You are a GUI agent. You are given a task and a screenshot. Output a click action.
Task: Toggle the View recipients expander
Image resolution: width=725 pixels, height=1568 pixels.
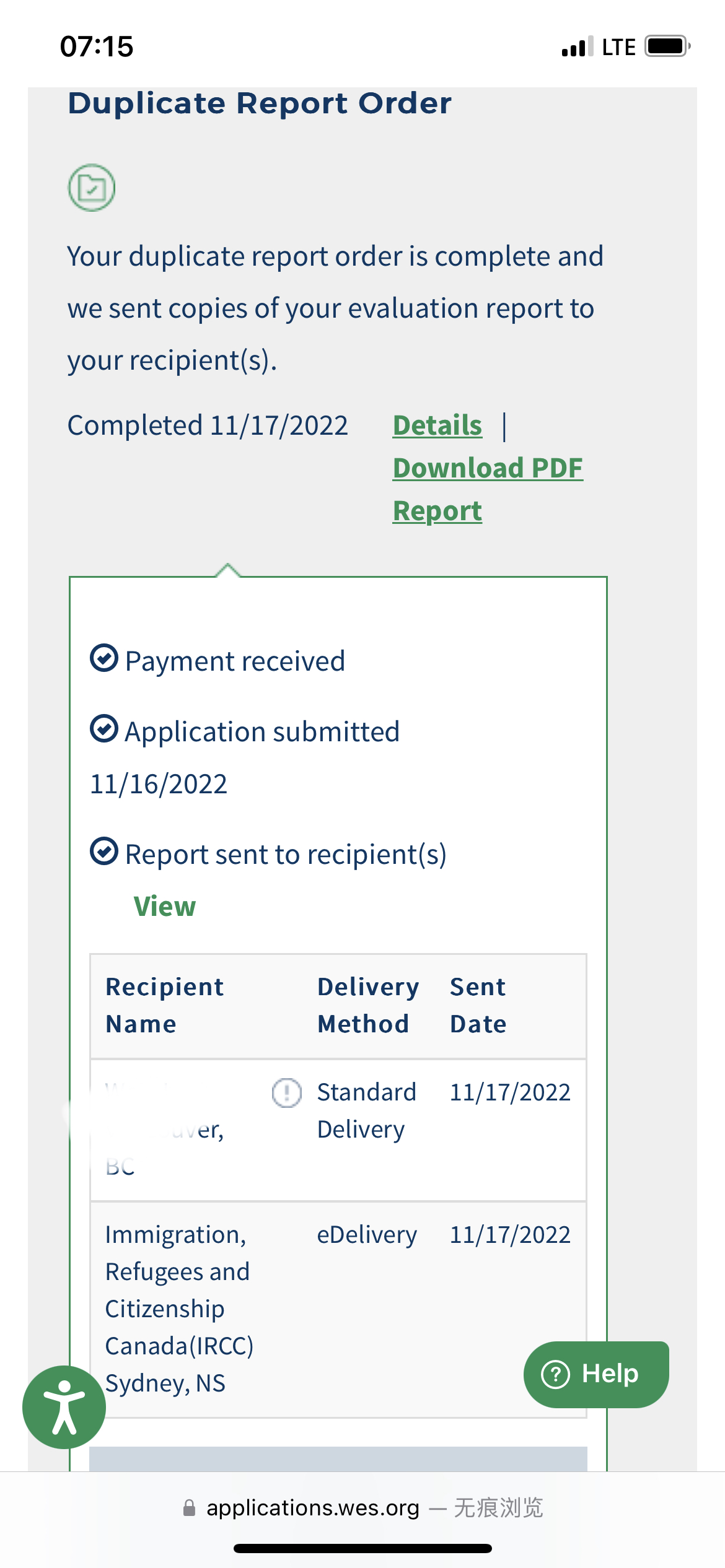click(165, 906)
